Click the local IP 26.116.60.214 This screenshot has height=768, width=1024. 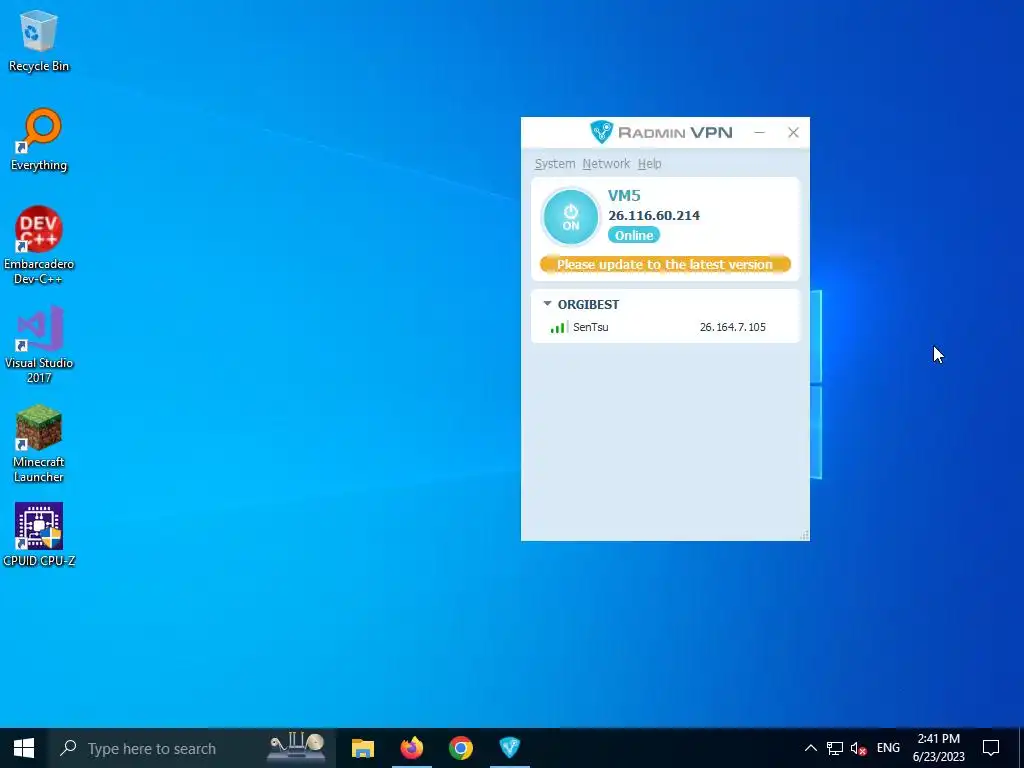(x=654, y=216)
